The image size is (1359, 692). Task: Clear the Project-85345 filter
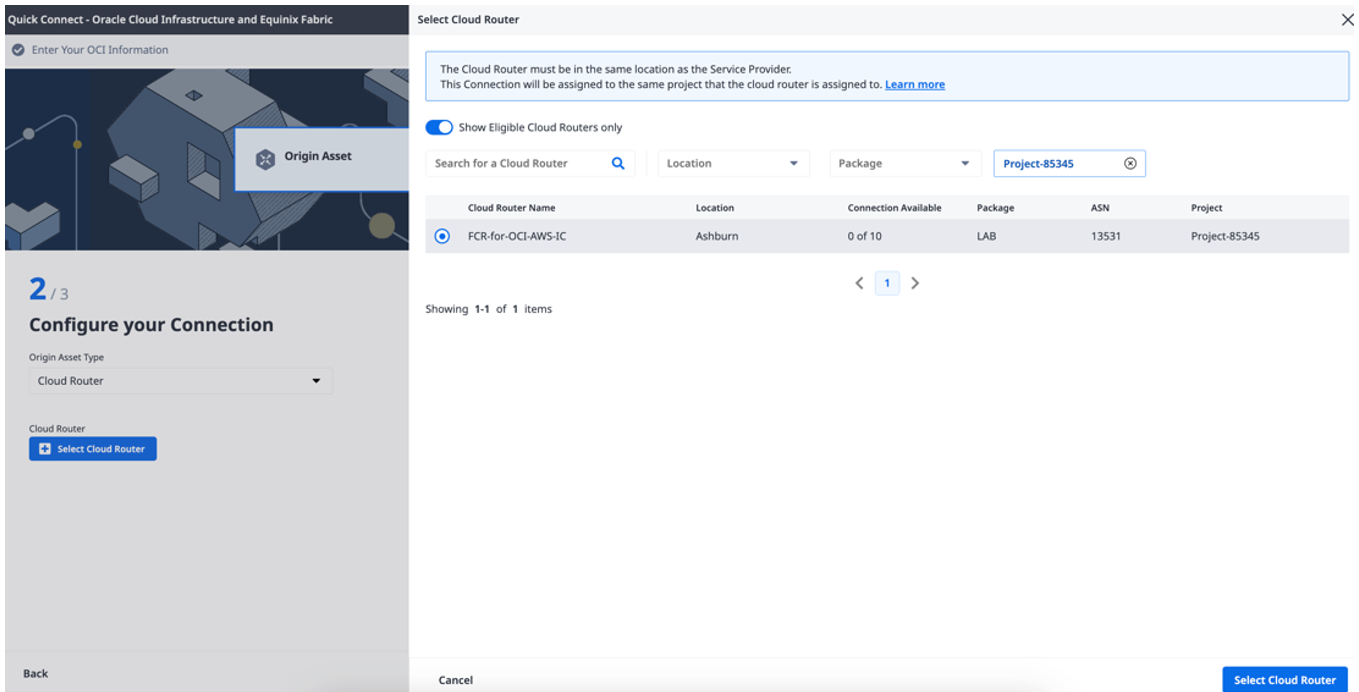(1130, 164)
